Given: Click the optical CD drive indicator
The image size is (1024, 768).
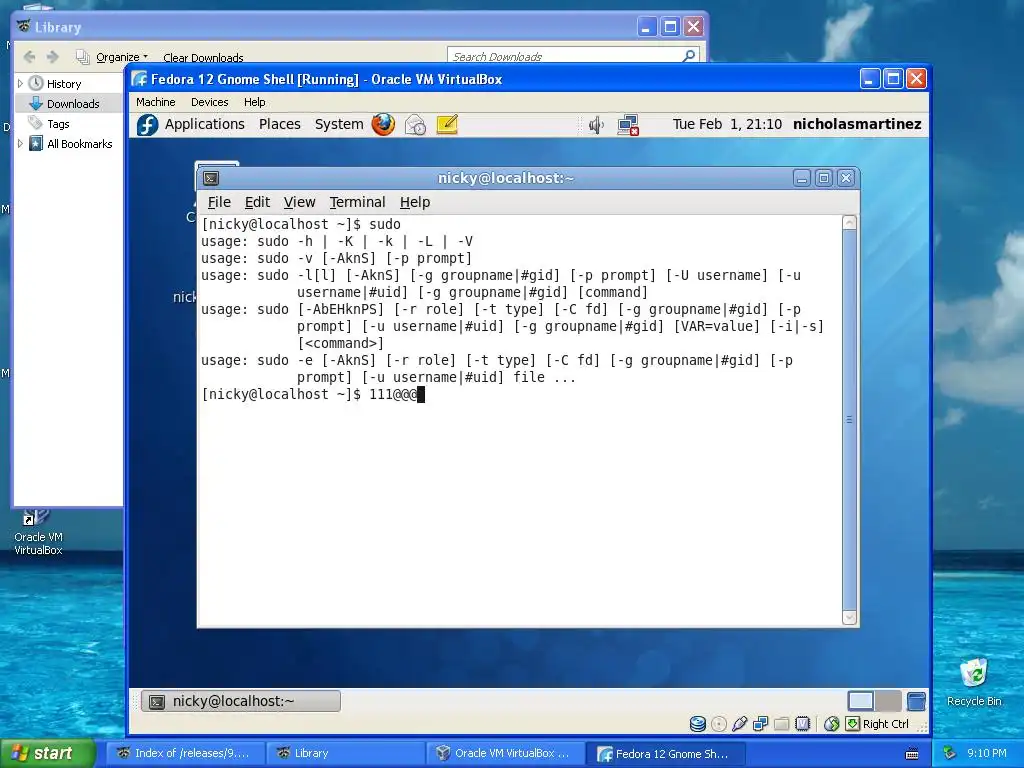Looking at the screenshot, I should click(718, 724).
